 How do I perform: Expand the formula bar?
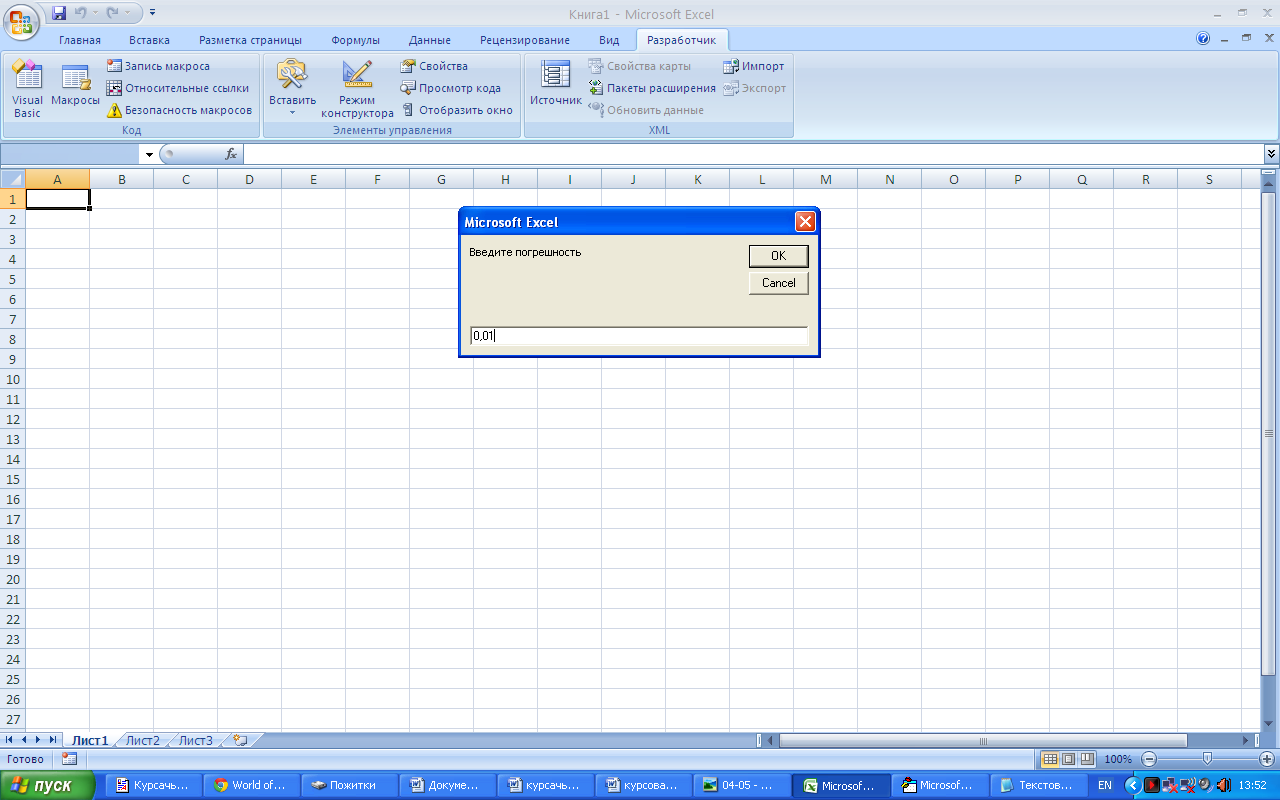pyautogui.click(x=1271, y=154)
